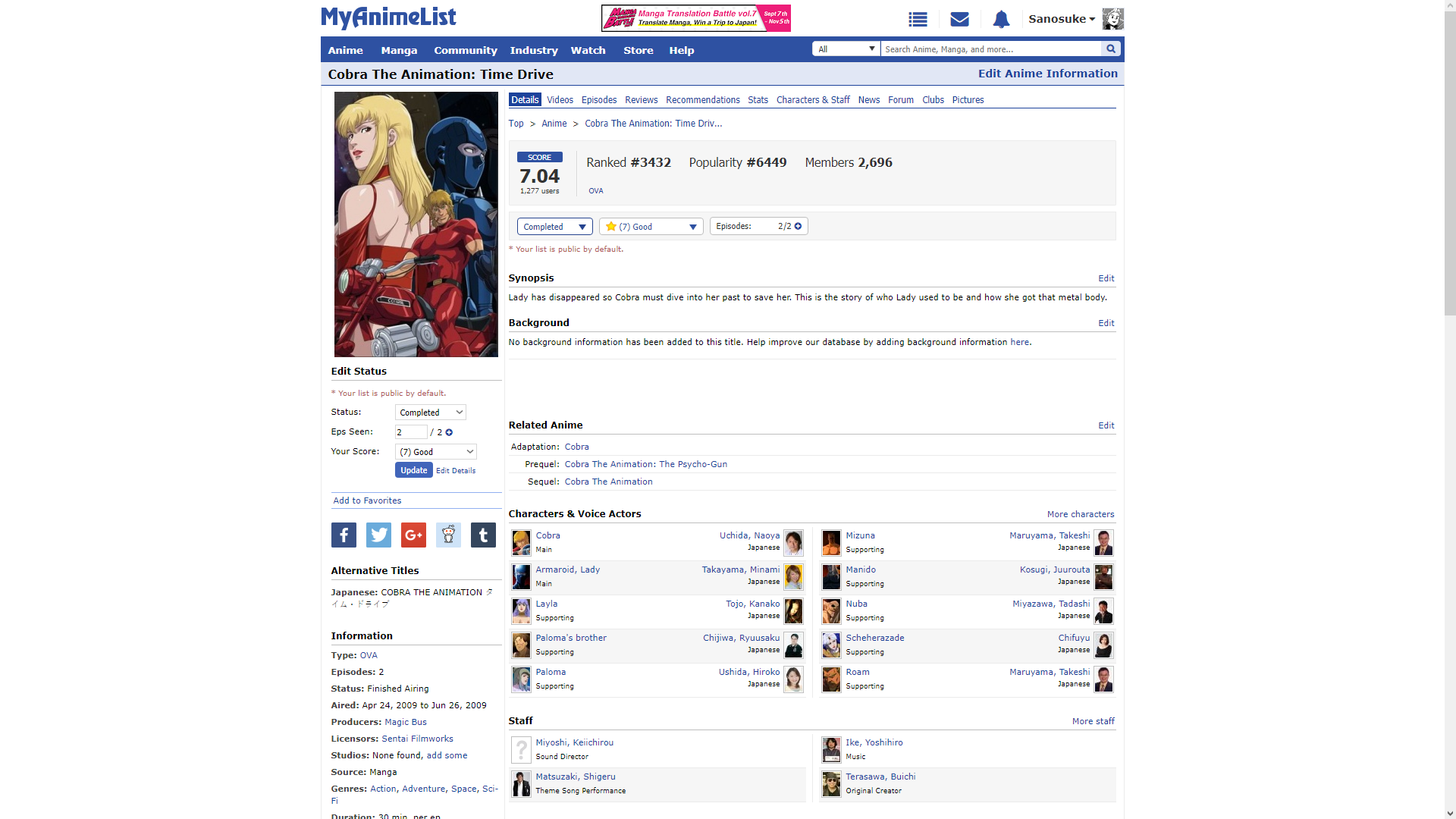The image size is (1456, 819).
Task: Click the Adventure genre link
Action: pos(424,789)
